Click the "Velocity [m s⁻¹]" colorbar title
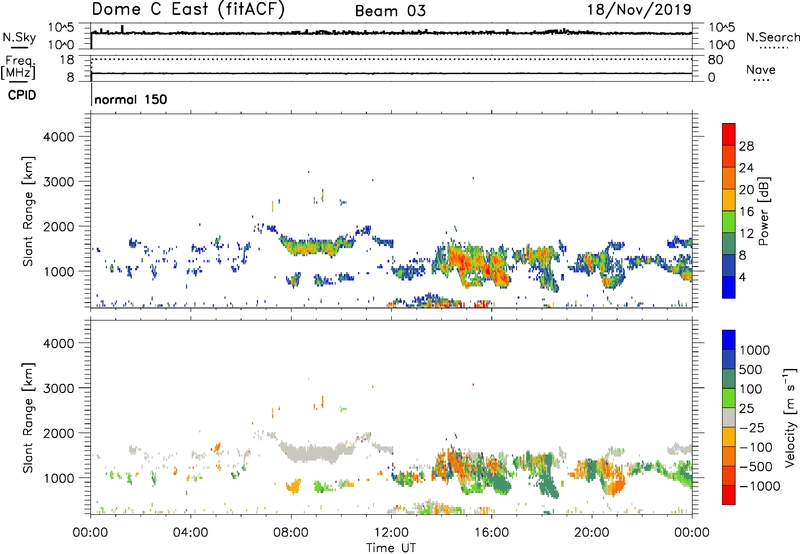Image resolution: width=800 pixels, height=554 pixels. [790, 417]
